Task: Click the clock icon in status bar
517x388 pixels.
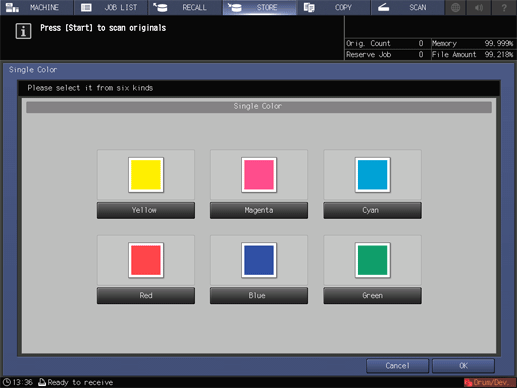Action: (x=7, y=382)
